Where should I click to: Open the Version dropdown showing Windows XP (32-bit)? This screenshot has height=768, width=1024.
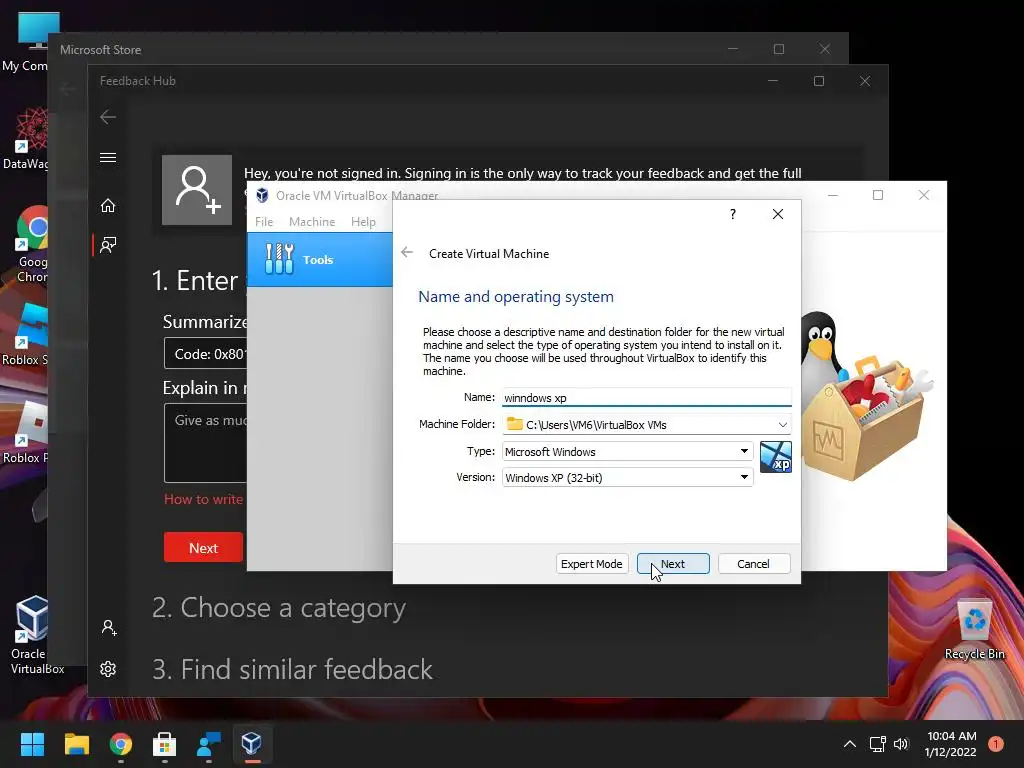point(627,477)
